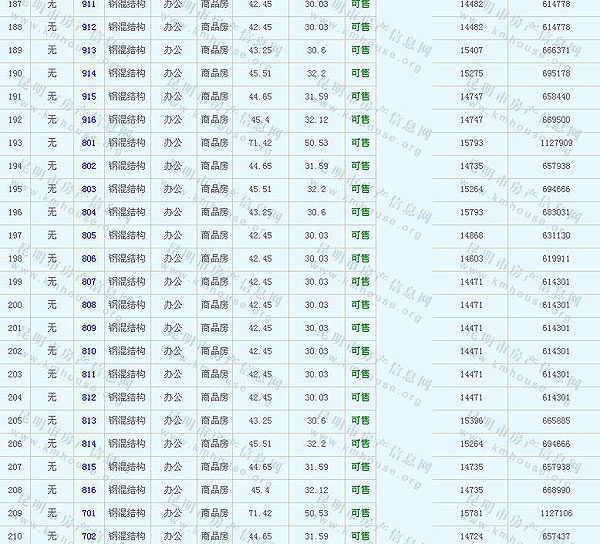Open unit 803 link
The width and height of the screenshot is (600, 544).
tap(89, 189)
